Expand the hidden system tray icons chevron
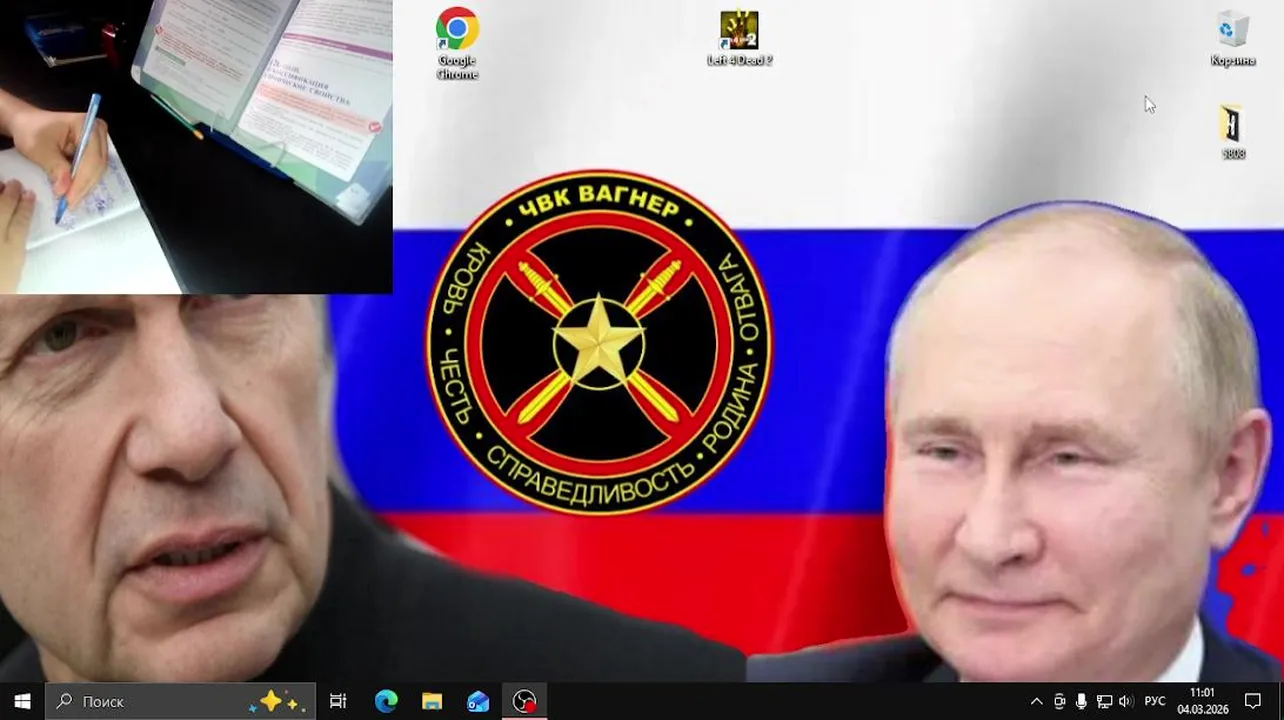The image size is (1284, 720). (x=1036, y=701)
